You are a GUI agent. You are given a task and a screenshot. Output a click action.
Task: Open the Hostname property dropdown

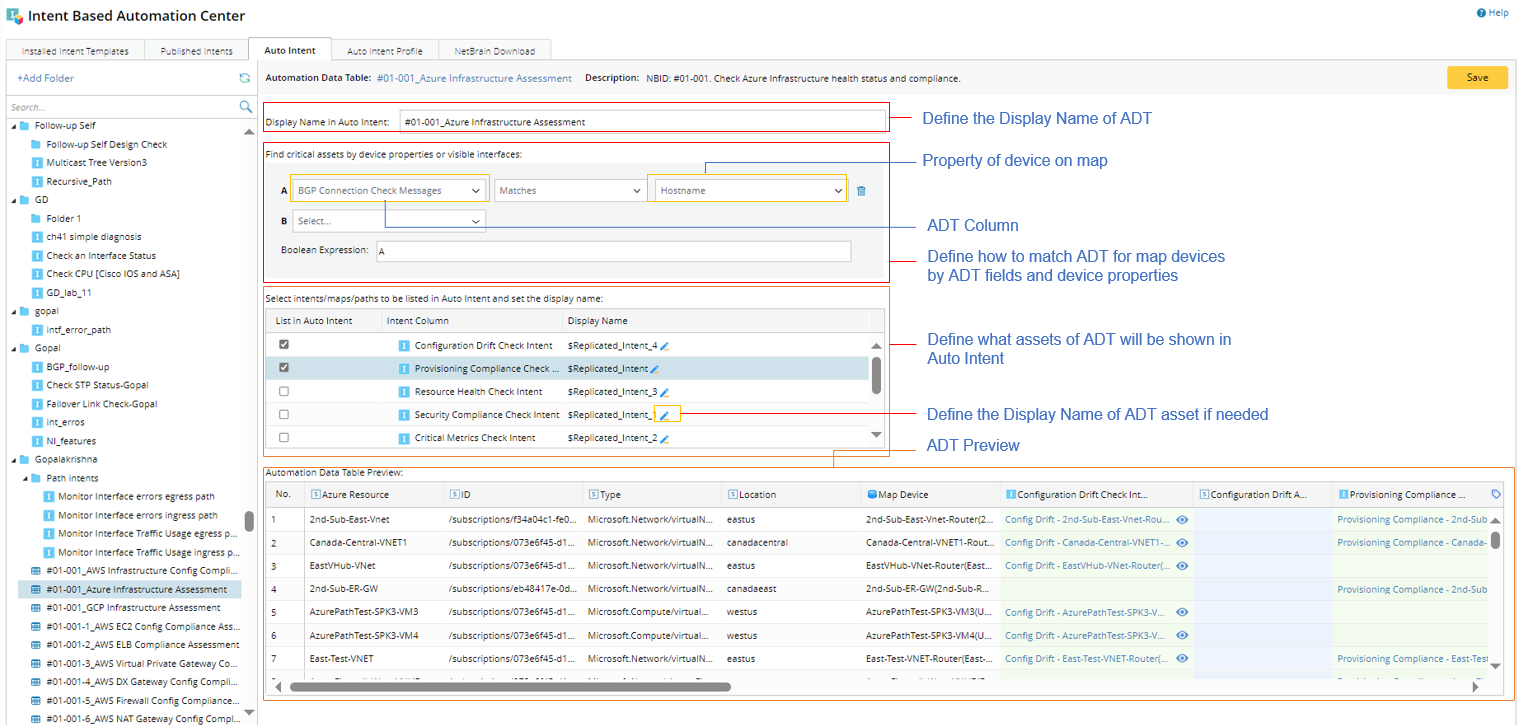click(749, 188)
